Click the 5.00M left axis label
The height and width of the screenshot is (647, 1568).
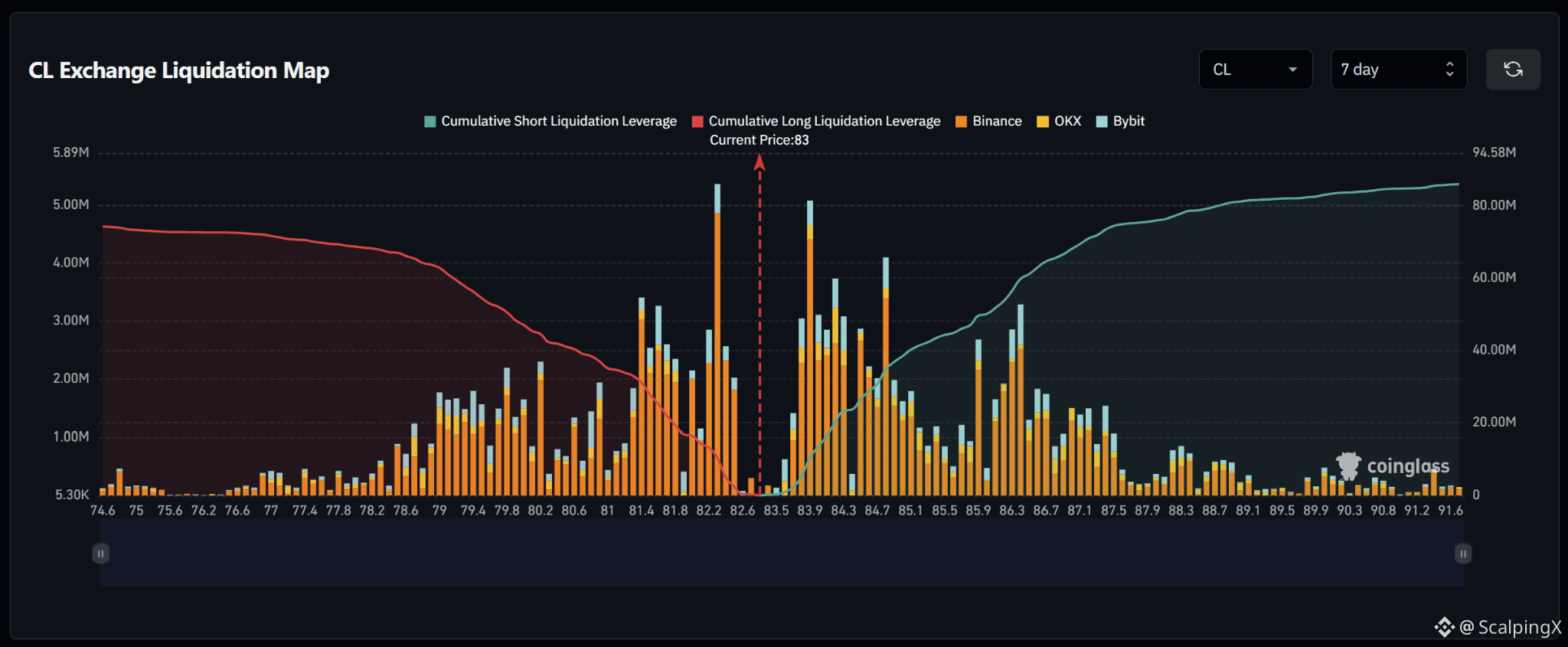coord(71,204)
